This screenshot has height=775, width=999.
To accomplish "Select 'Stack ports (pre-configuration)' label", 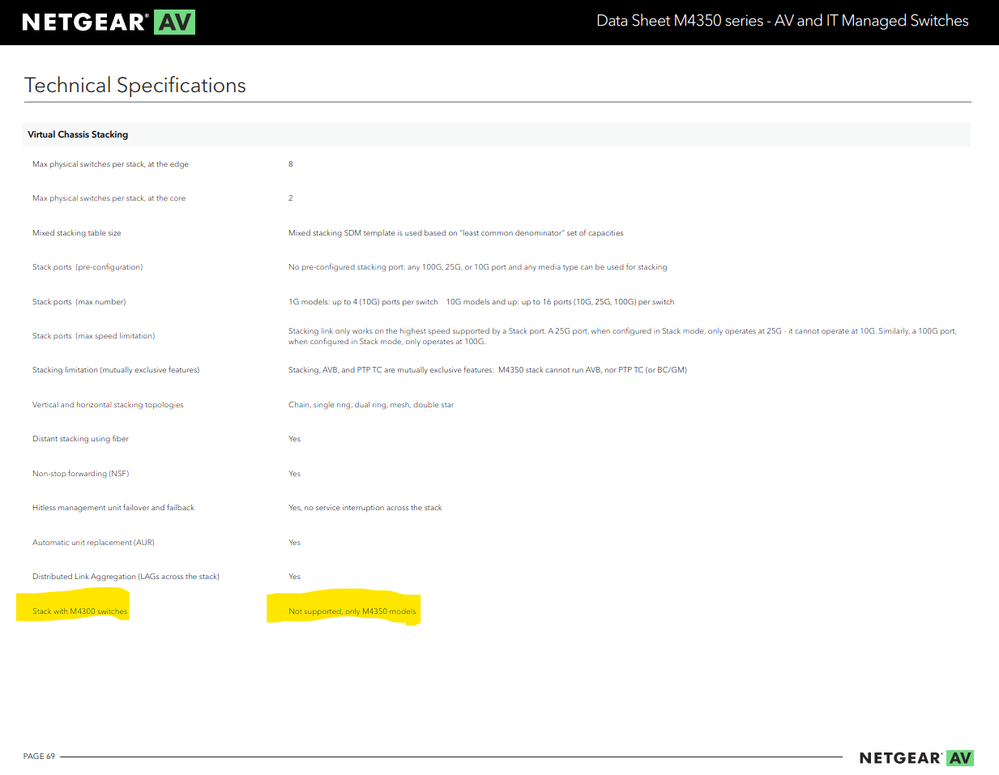I will click(87, 267).
